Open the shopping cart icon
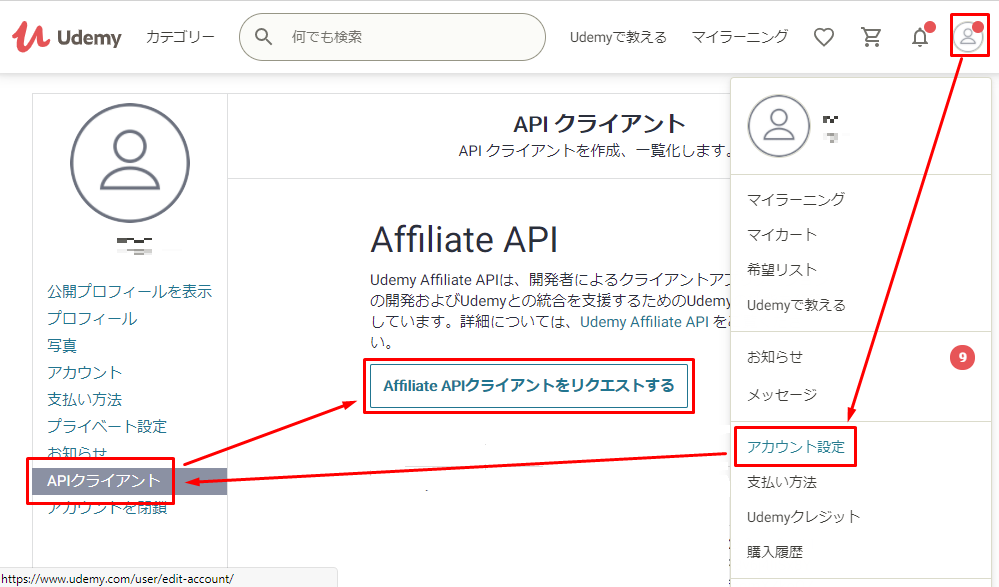 pos(871,37)
